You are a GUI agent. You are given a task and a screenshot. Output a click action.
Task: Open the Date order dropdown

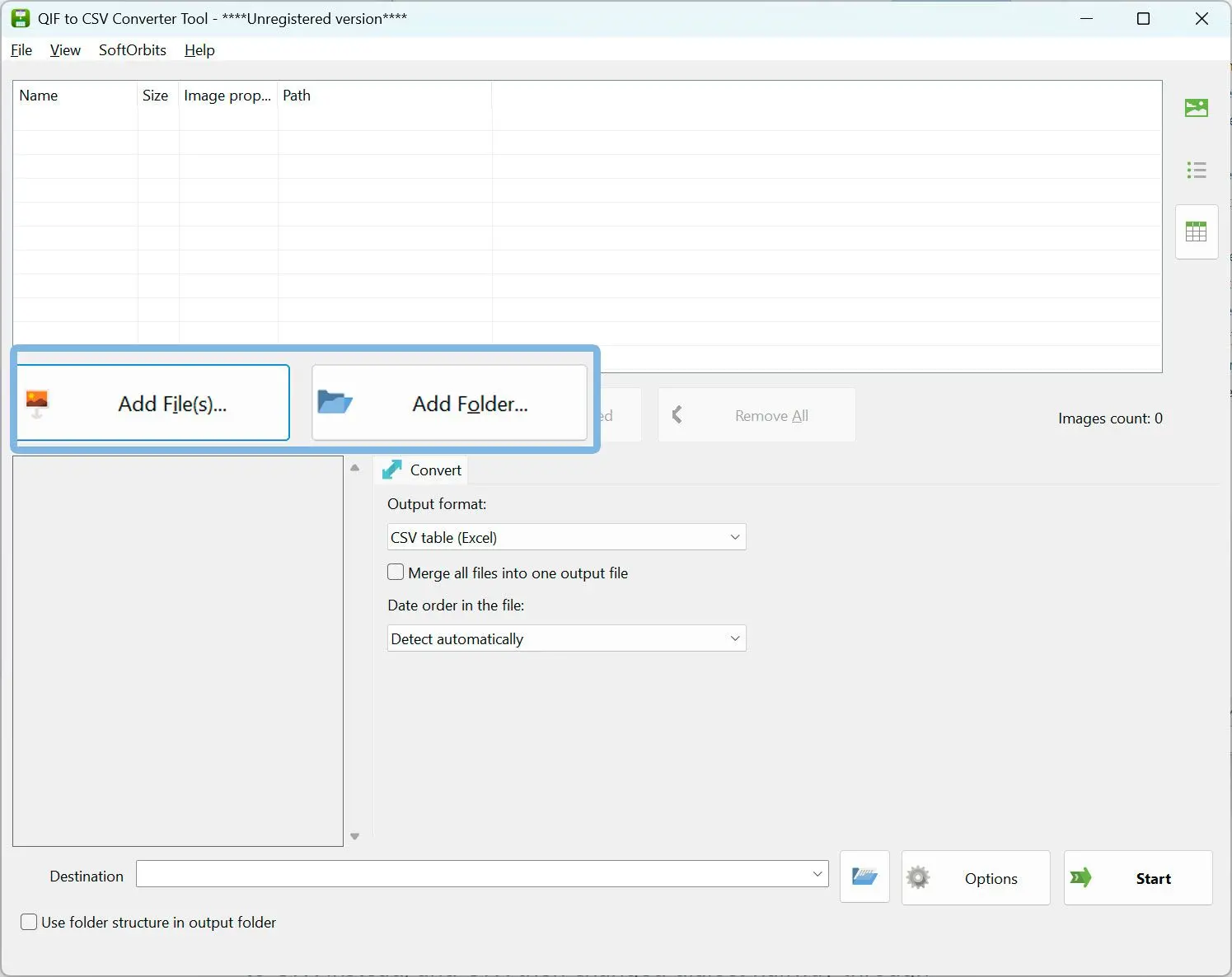(567, 638)
